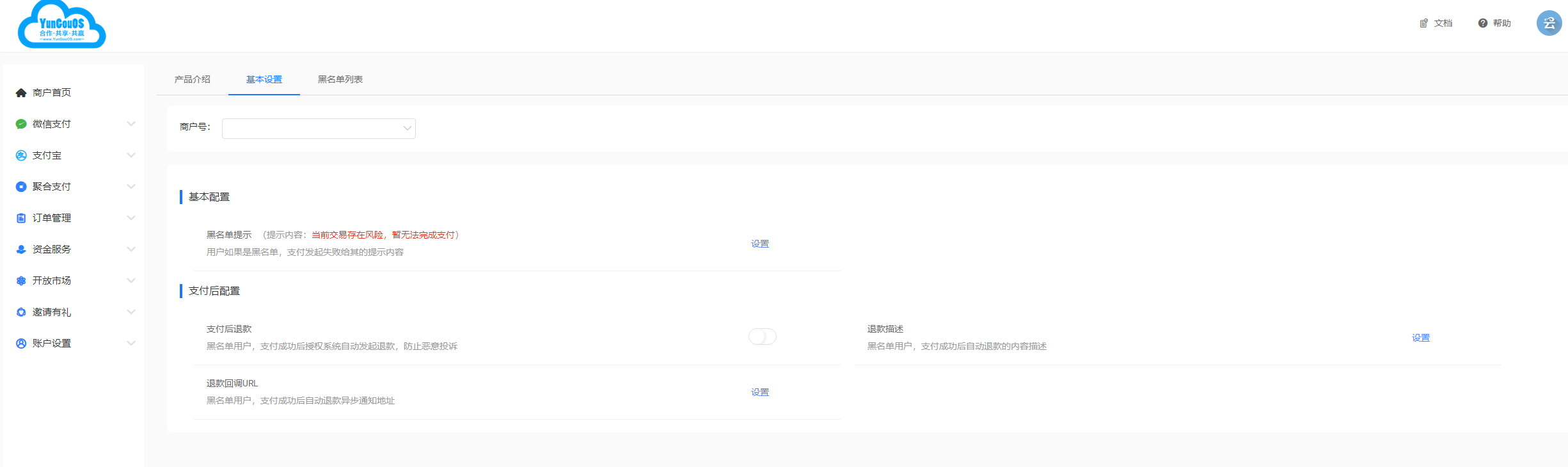Expand the 订单管理 menu chevron
The image size is (1568, 467).
tap(131, 218)
